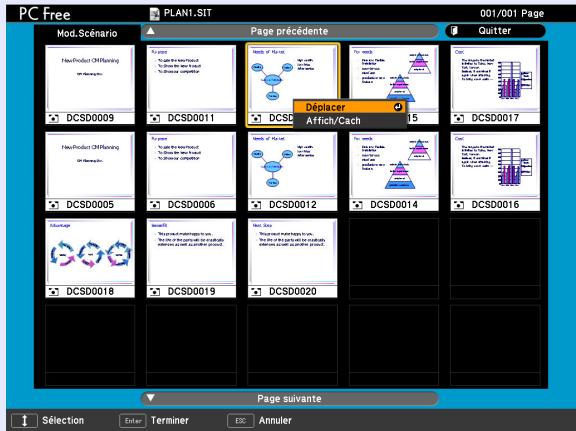Choose Affich/Cach from the context menu
Screen dimensions: 576x431
click(349, 121)
